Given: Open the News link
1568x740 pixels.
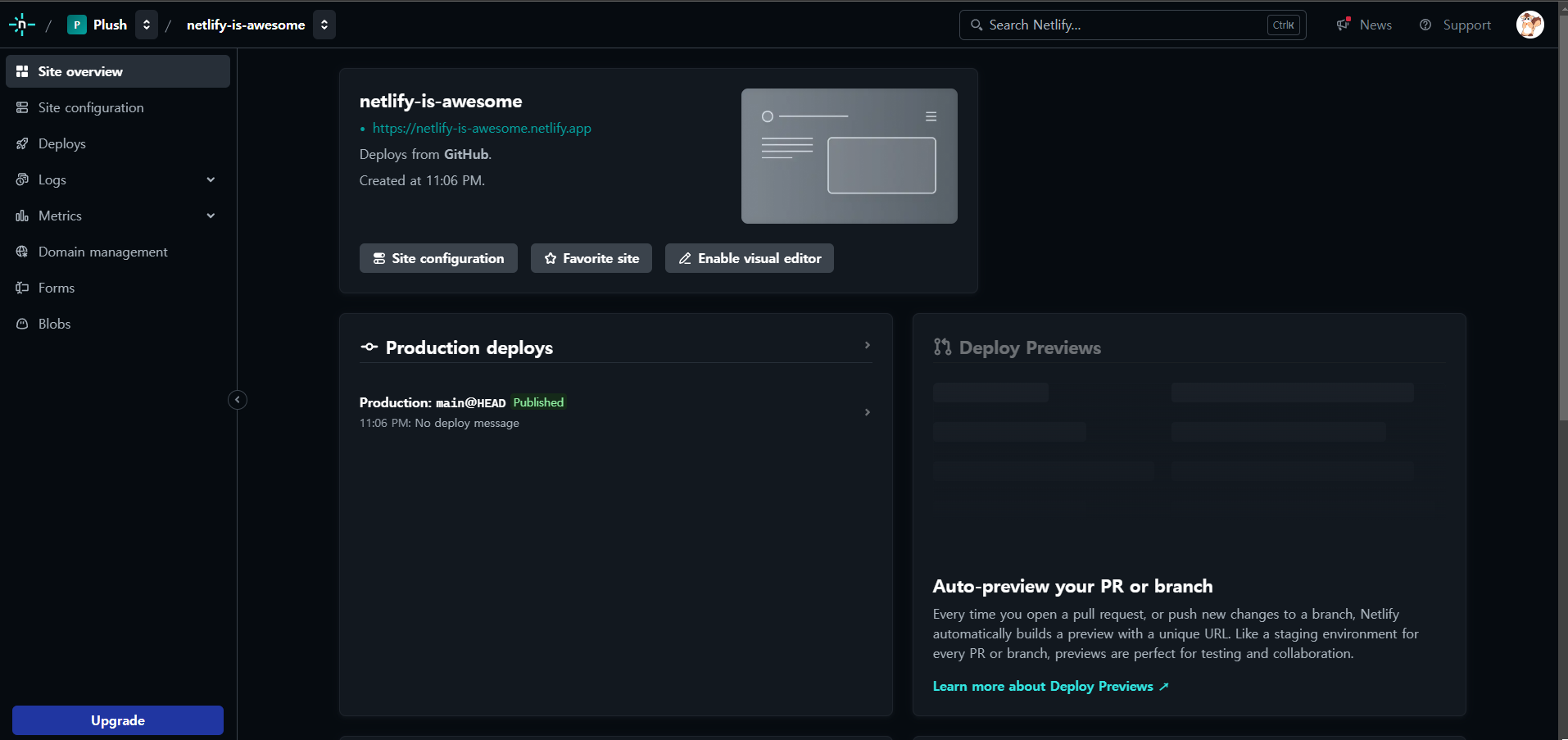Looking at the screenshot, I should point(1375,25).
